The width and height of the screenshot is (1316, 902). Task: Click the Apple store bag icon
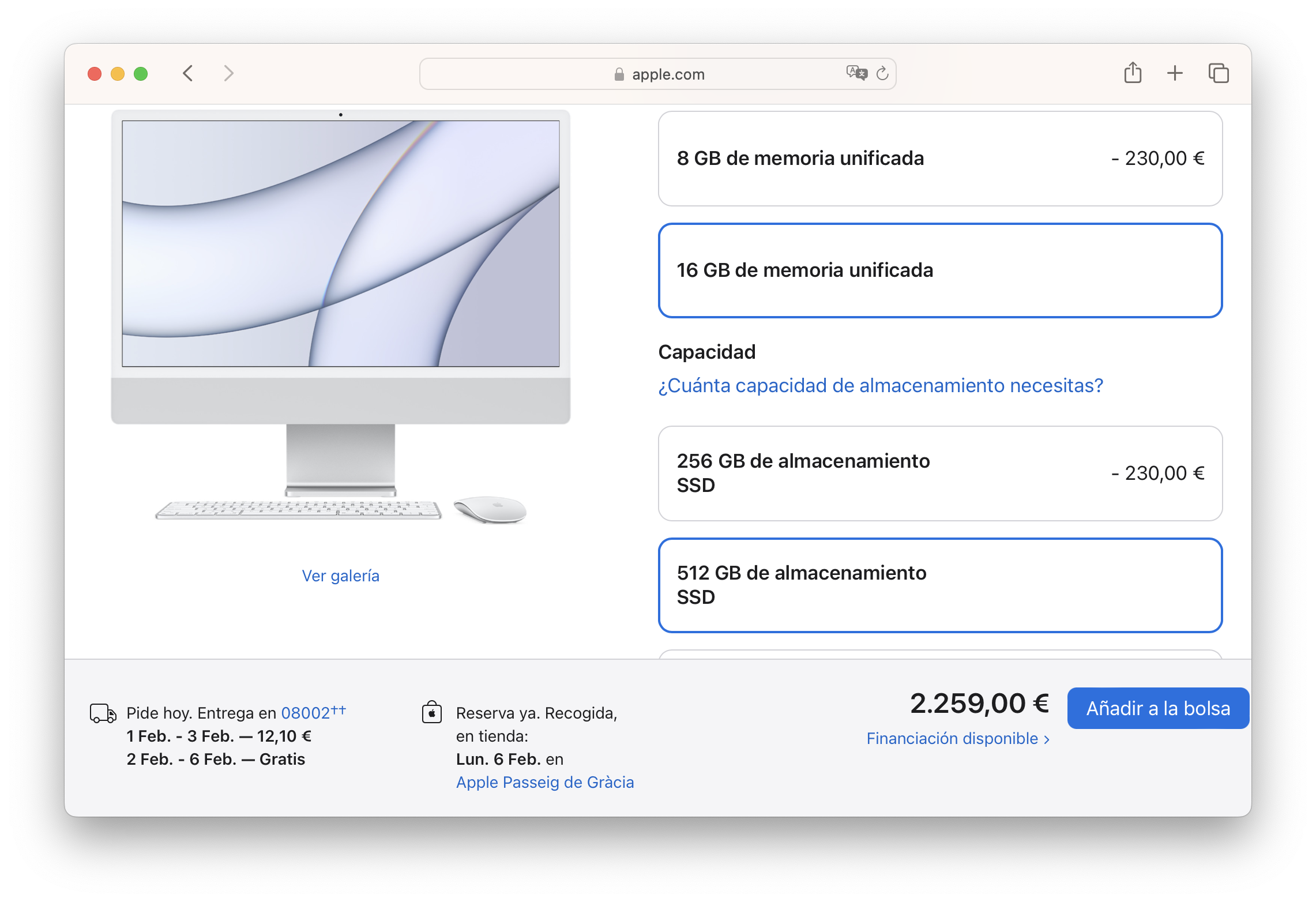(x=432, y=712)
